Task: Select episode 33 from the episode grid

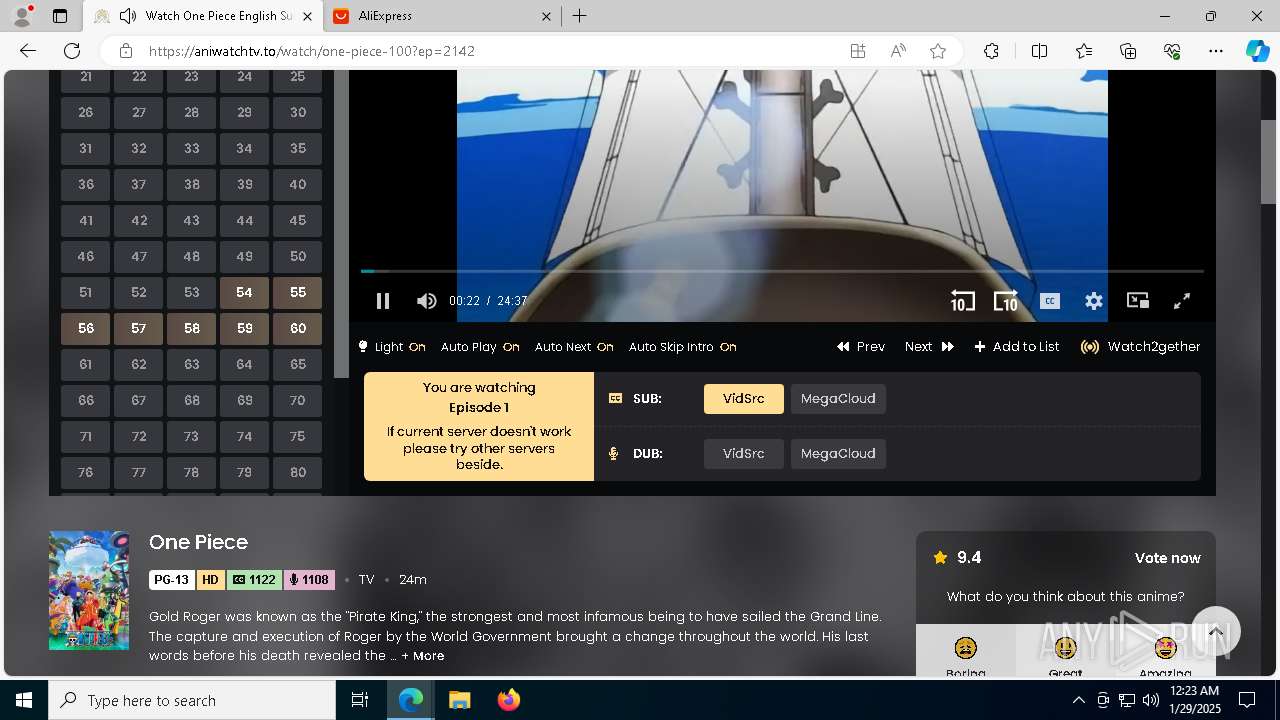Action: [x=191, y=149]
